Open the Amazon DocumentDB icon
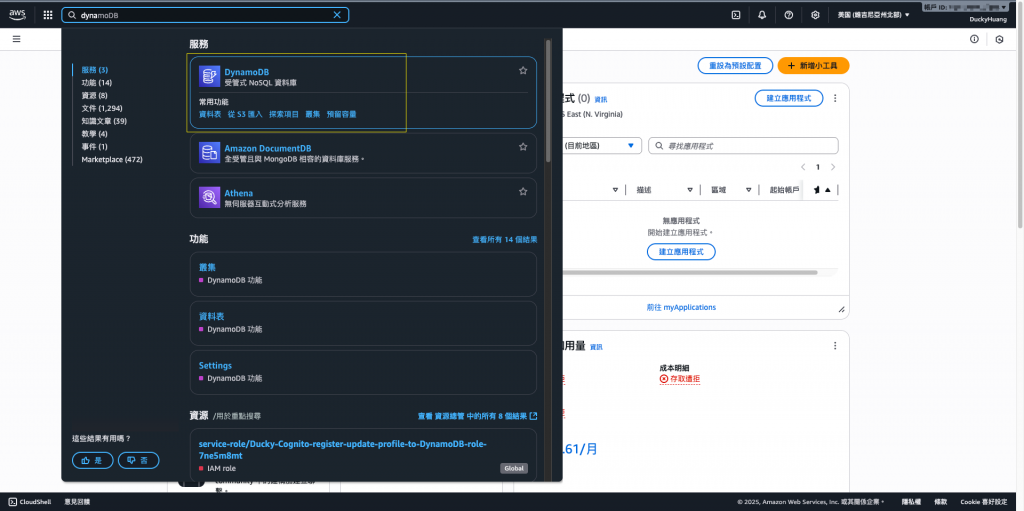The width and height of the screenshot is (1024, 511). [209, 153]
